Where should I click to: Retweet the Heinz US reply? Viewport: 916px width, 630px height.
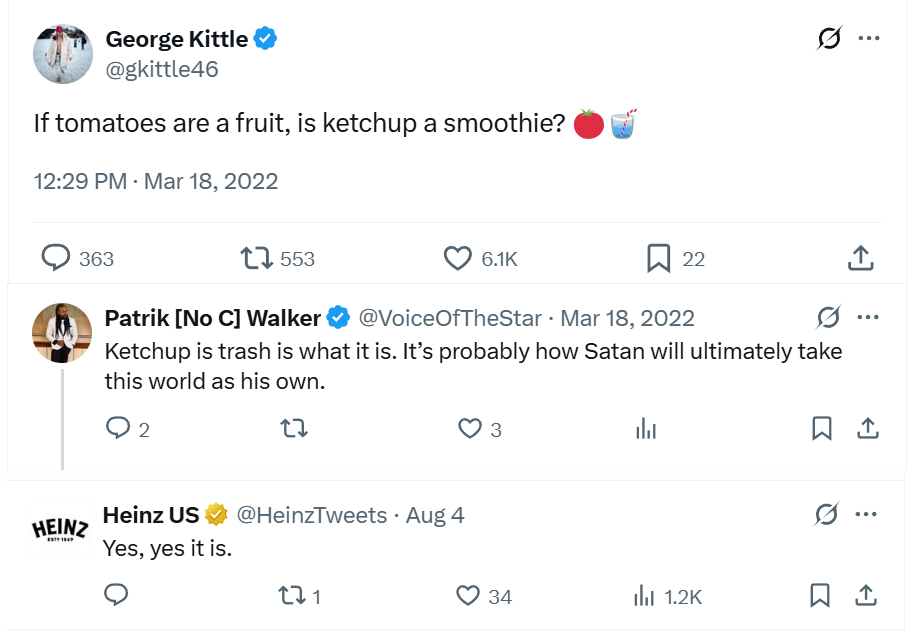coord(291,596)
